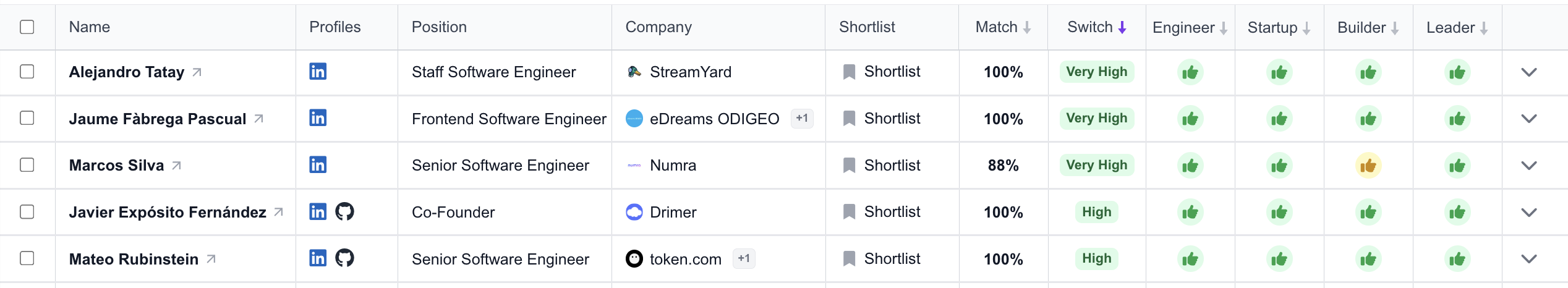Image resolution: width=1568 pixels, height=288 pixels.
Task: Expand the +1 companies badge next to eDreams ODIGEO
Action: (x=802, y=119)
